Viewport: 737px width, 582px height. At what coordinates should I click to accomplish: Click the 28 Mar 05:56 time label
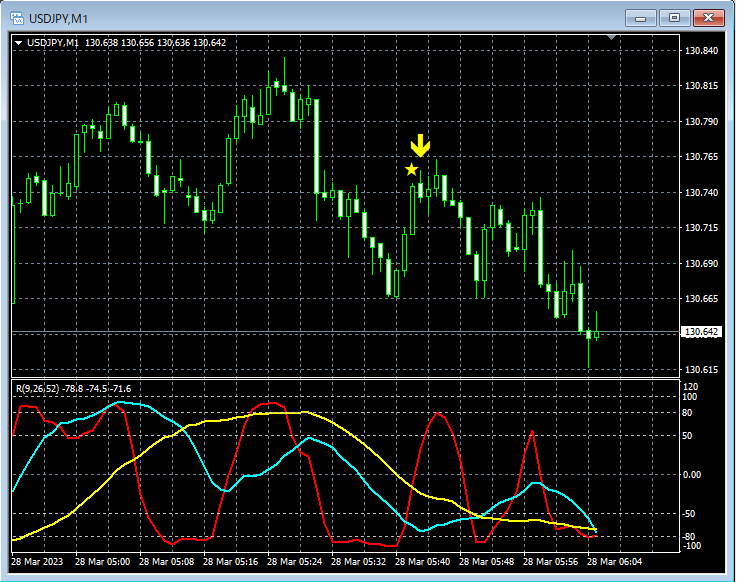[x=550, y=562]
